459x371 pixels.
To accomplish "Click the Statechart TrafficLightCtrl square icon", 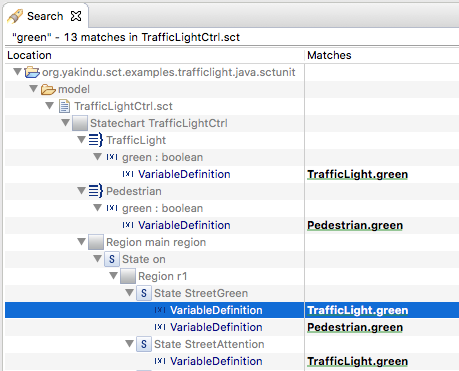I will click(x=80, y=123).
